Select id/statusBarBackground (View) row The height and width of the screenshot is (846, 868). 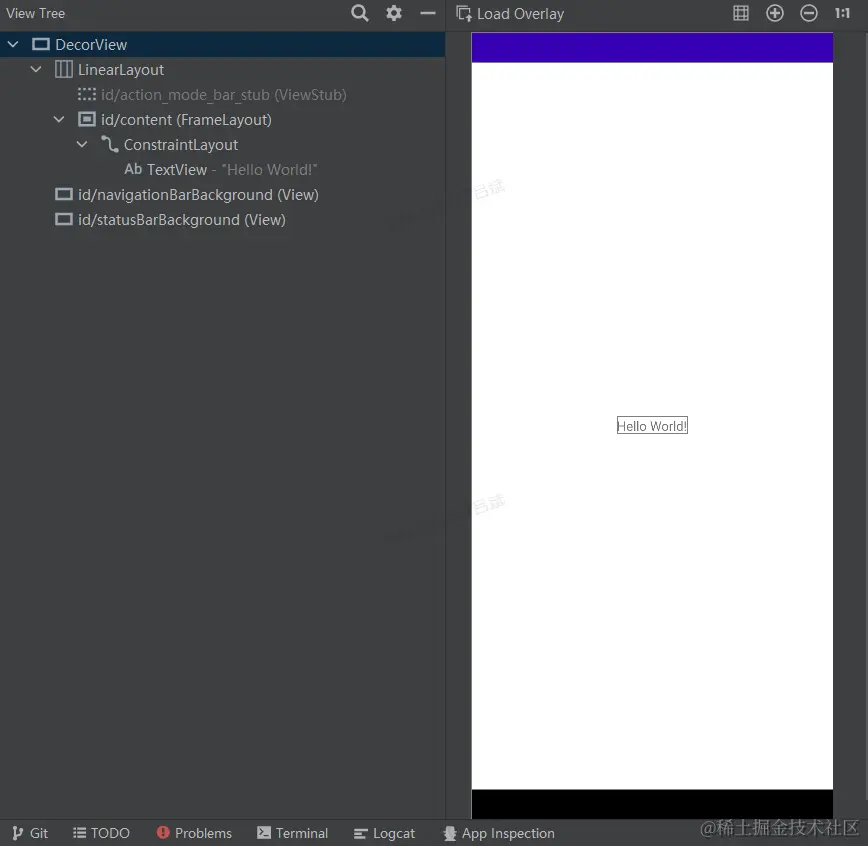(x=223, y=220)
